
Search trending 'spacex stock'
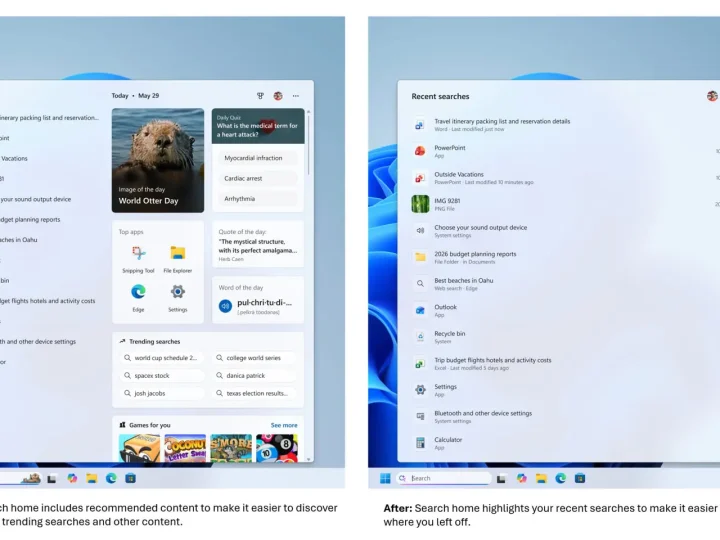pos(162,376)
